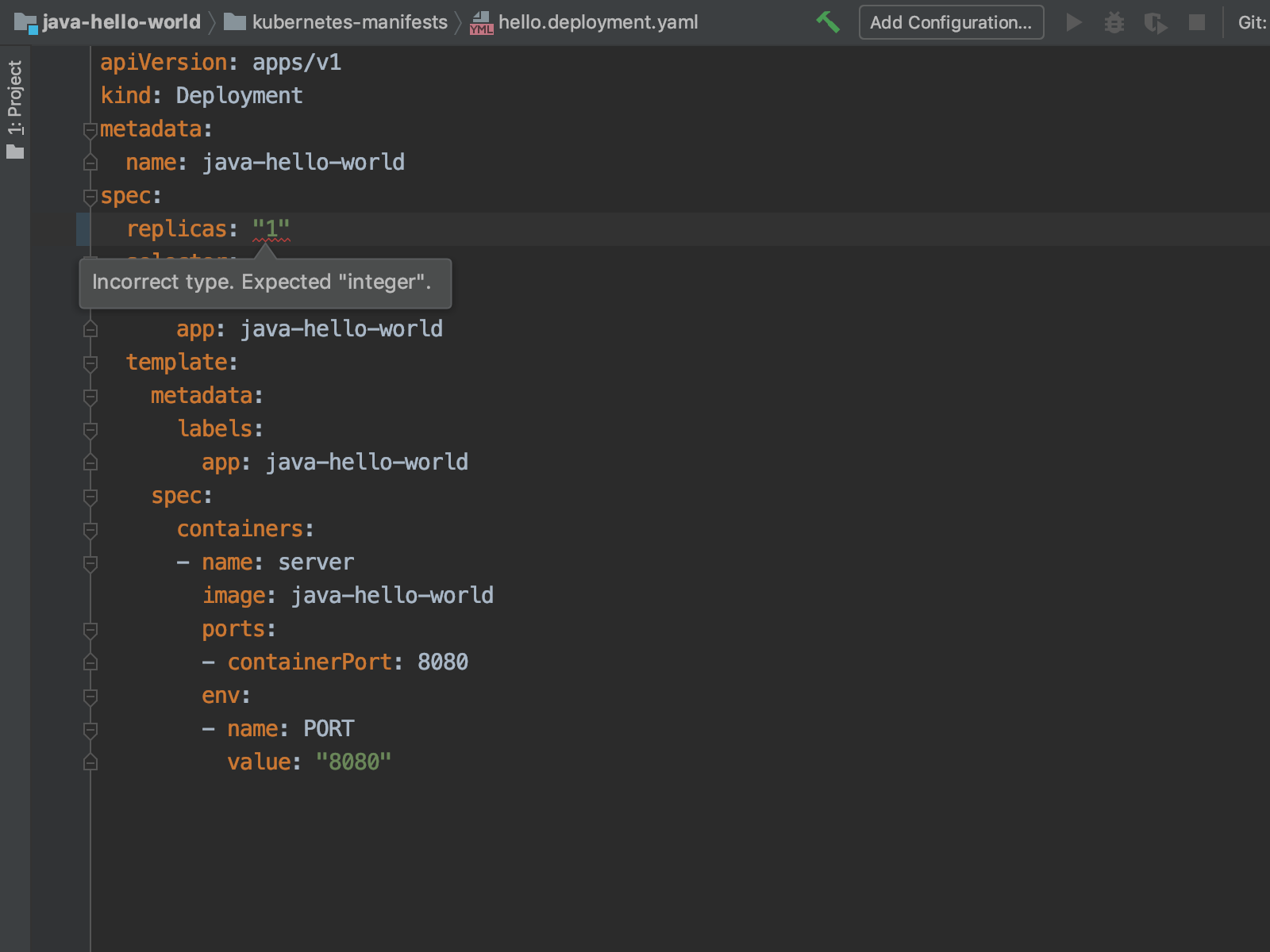Screen dimensions: 1270x952
Task: Collapse the spec block fold marker
Action: click(88, 196)
